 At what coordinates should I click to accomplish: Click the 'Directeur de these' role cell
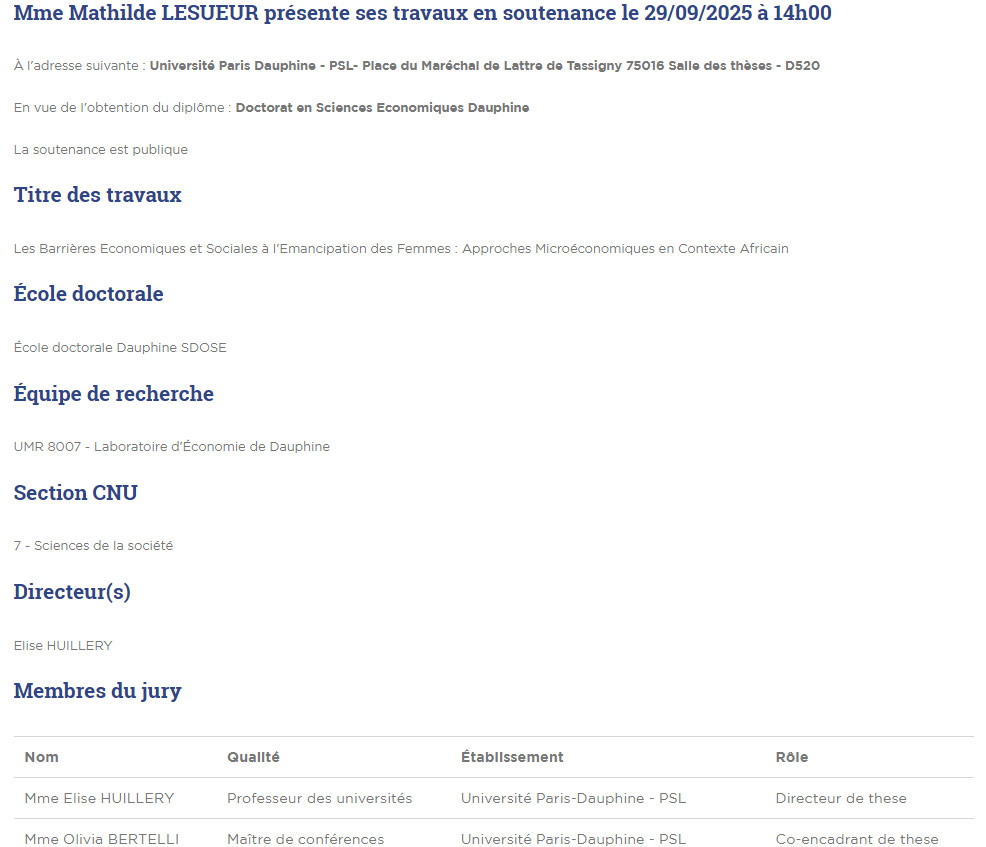pos(841,798)
